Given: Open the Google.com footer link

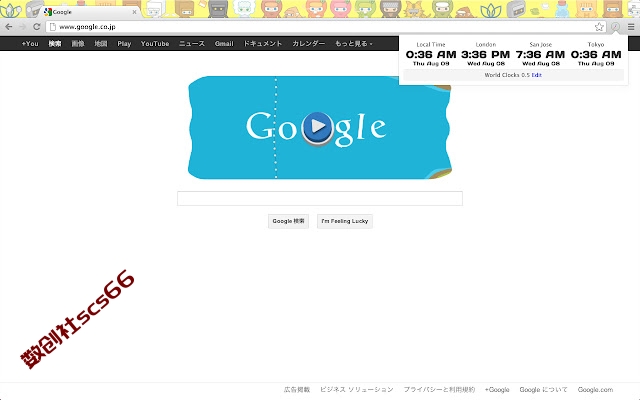Looking at the screenshot, I should click(596, 390).
